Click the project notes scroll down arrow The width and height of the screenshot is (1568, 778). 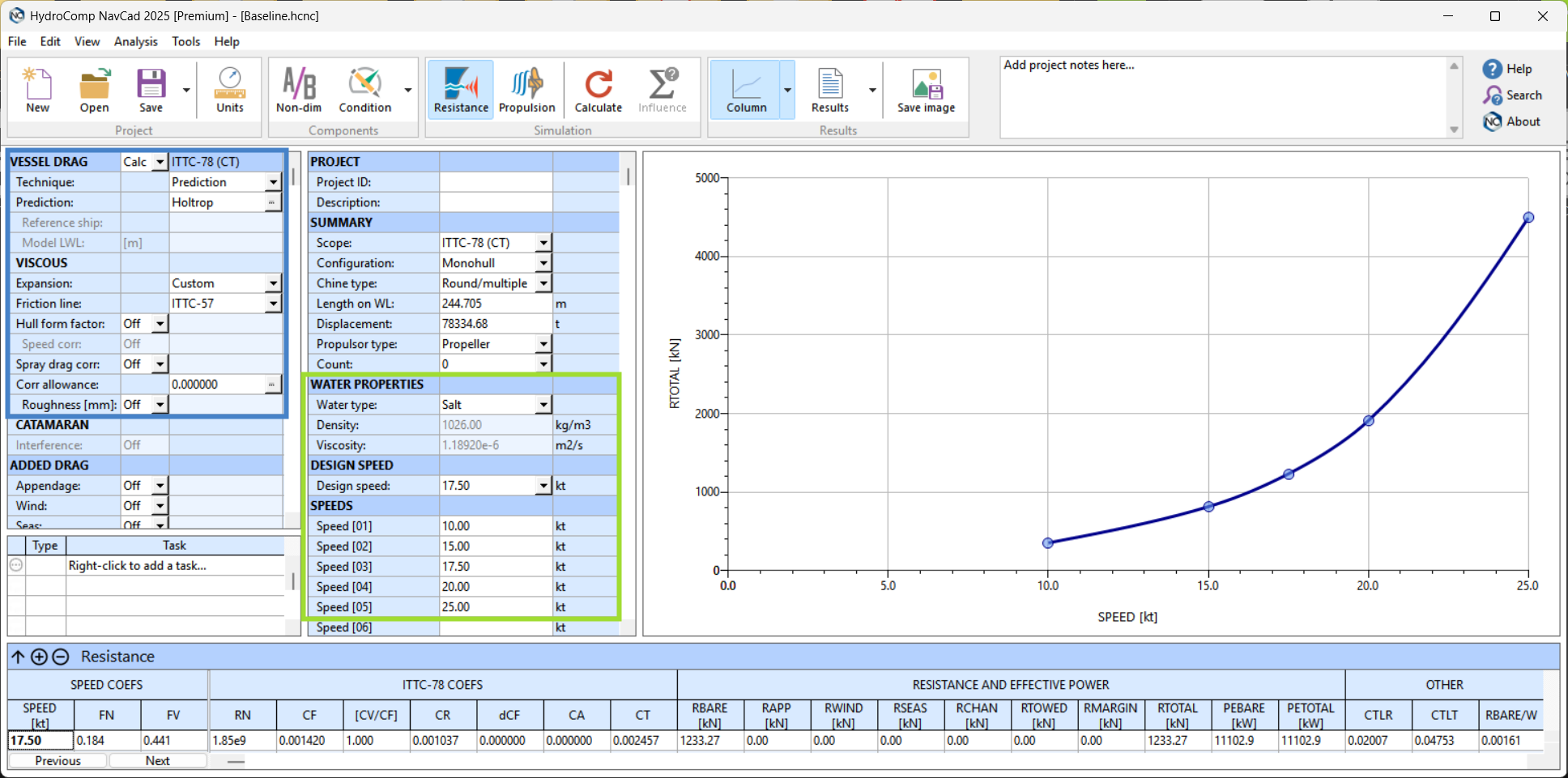1454,130
